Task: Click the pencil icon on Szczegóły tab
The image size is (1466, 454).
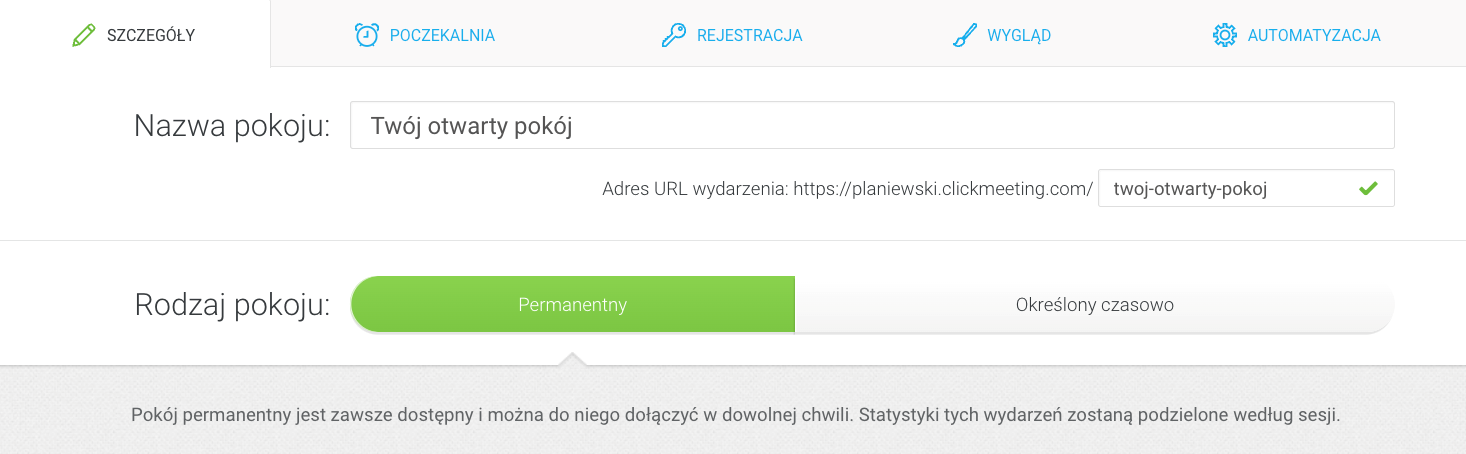Action: (x=83, y=36)
